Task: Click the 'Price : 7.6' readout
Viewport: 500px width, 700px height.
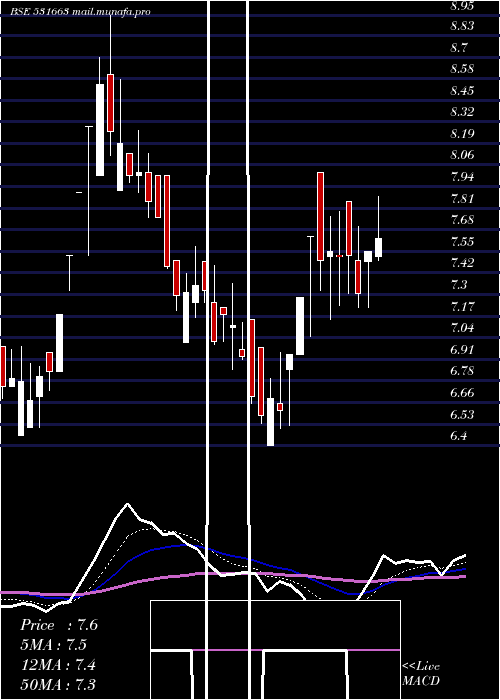Action: 58,625
